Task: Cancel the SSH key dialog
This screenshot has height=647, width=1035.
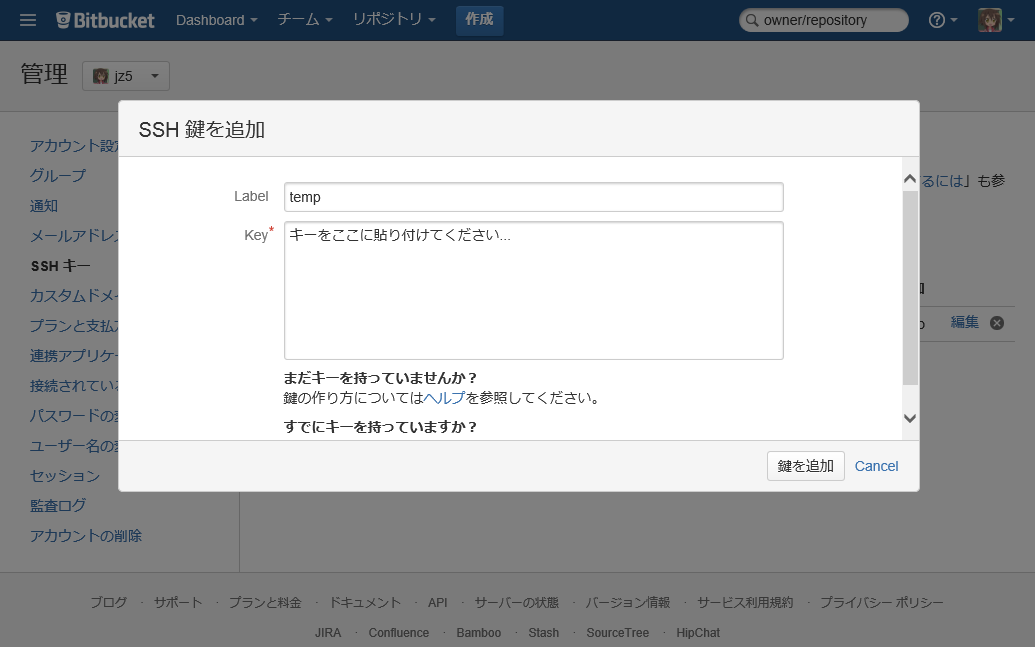Action: (x=876, y=466)
